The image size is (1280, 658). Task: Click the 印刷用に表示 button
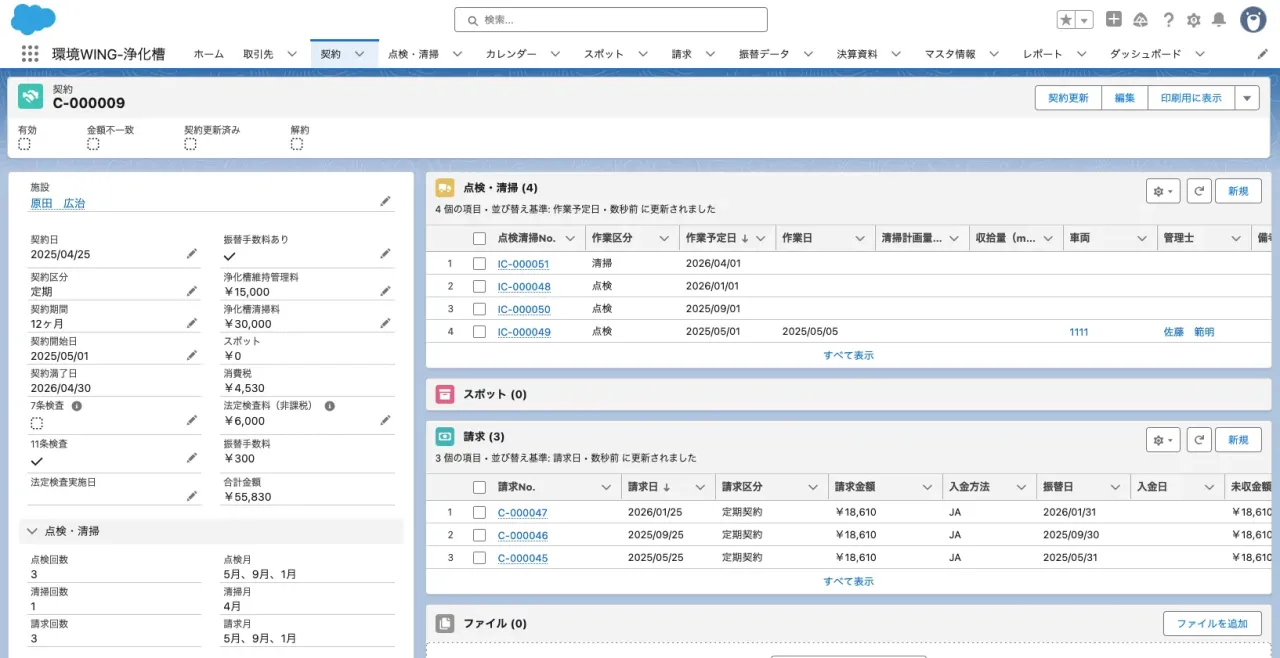[x=1192, y=98]
